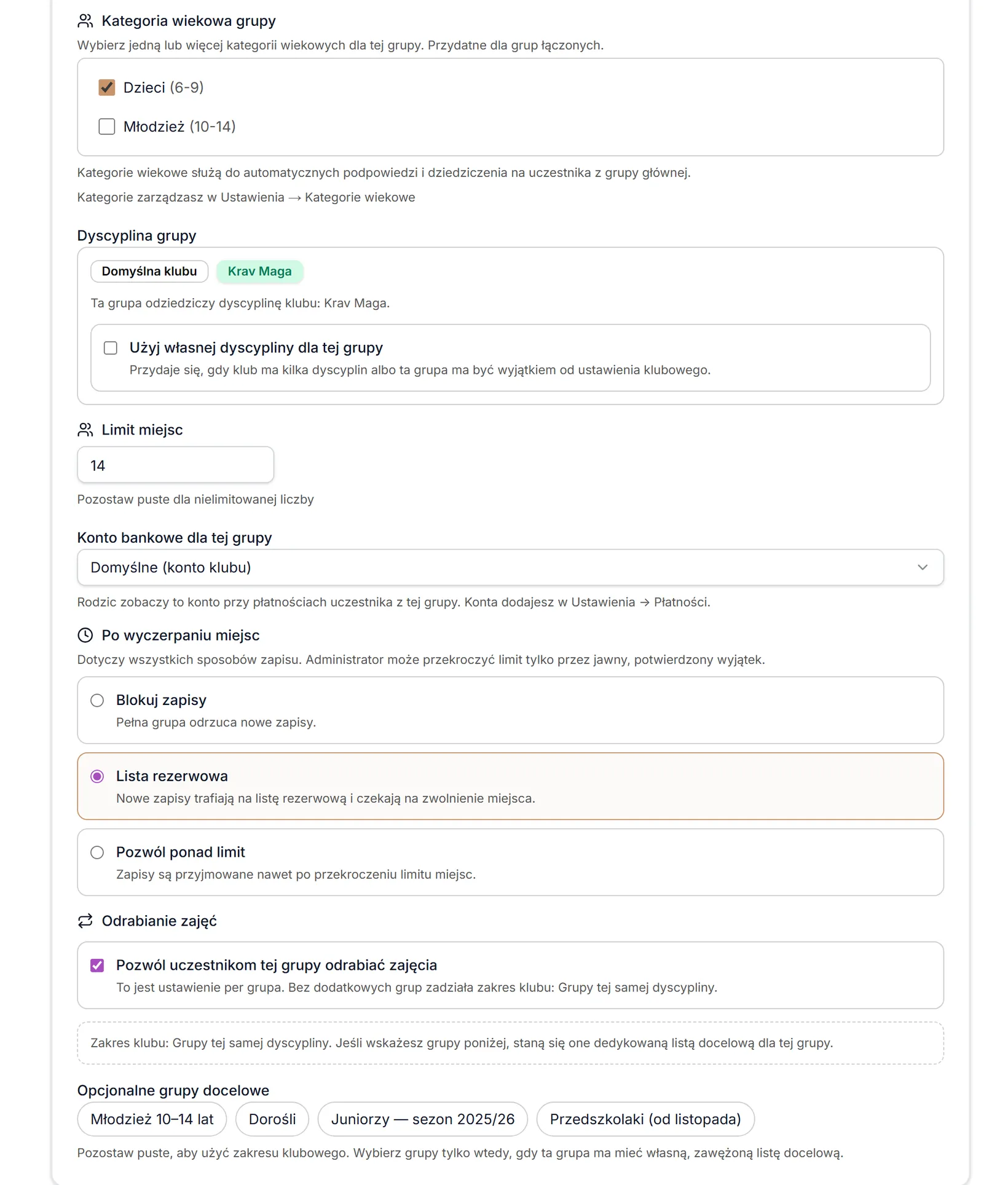Select the Blokuj zapisy radio option
Screen dimensions: 1008x1185
coord(97,700)
